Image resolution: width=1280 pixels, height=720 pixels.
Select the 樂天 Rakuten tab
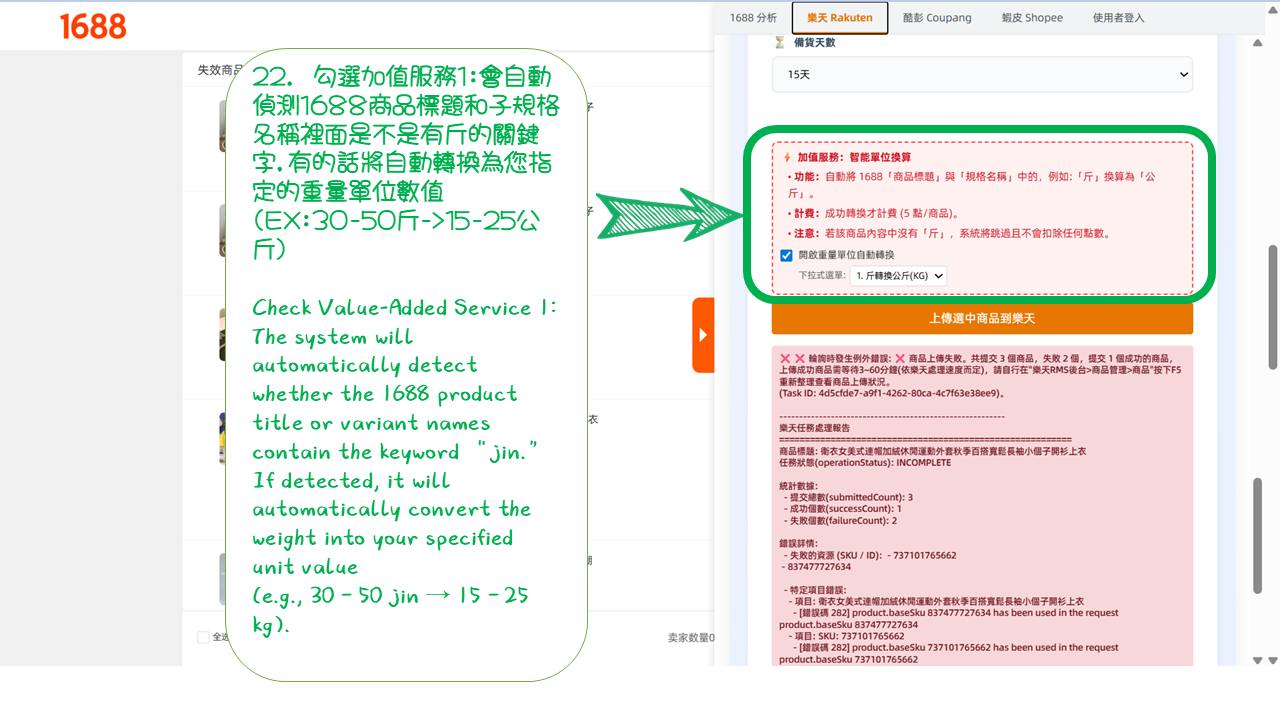840,18
